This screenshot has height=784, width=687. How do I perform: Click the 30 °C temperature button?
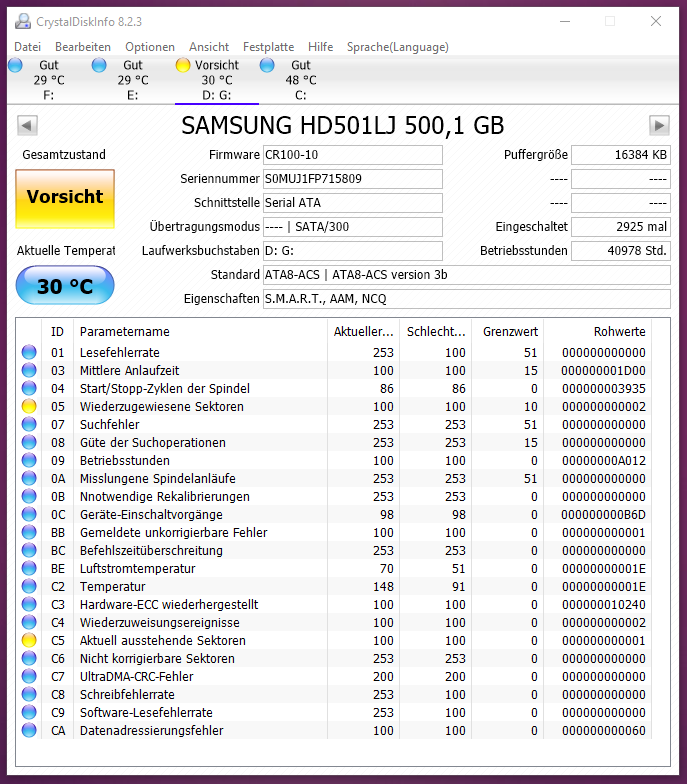click(x=65, y=285)
